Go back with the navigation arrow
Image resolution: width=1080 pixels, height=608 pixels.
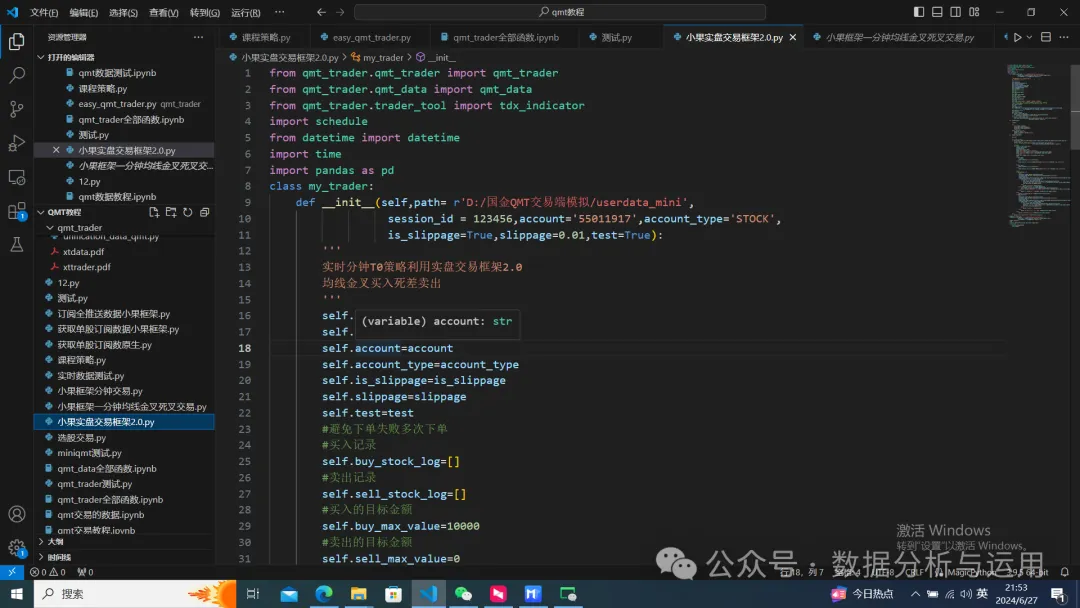pos(322,12)
